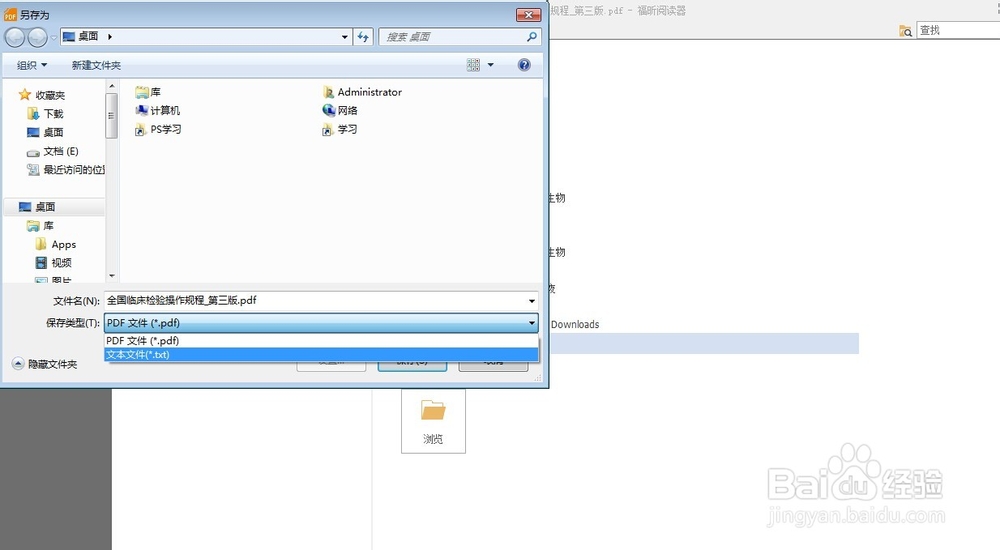Select 收藏夹 in the navigation pane

pyautogui.click(x=42, y=95)
